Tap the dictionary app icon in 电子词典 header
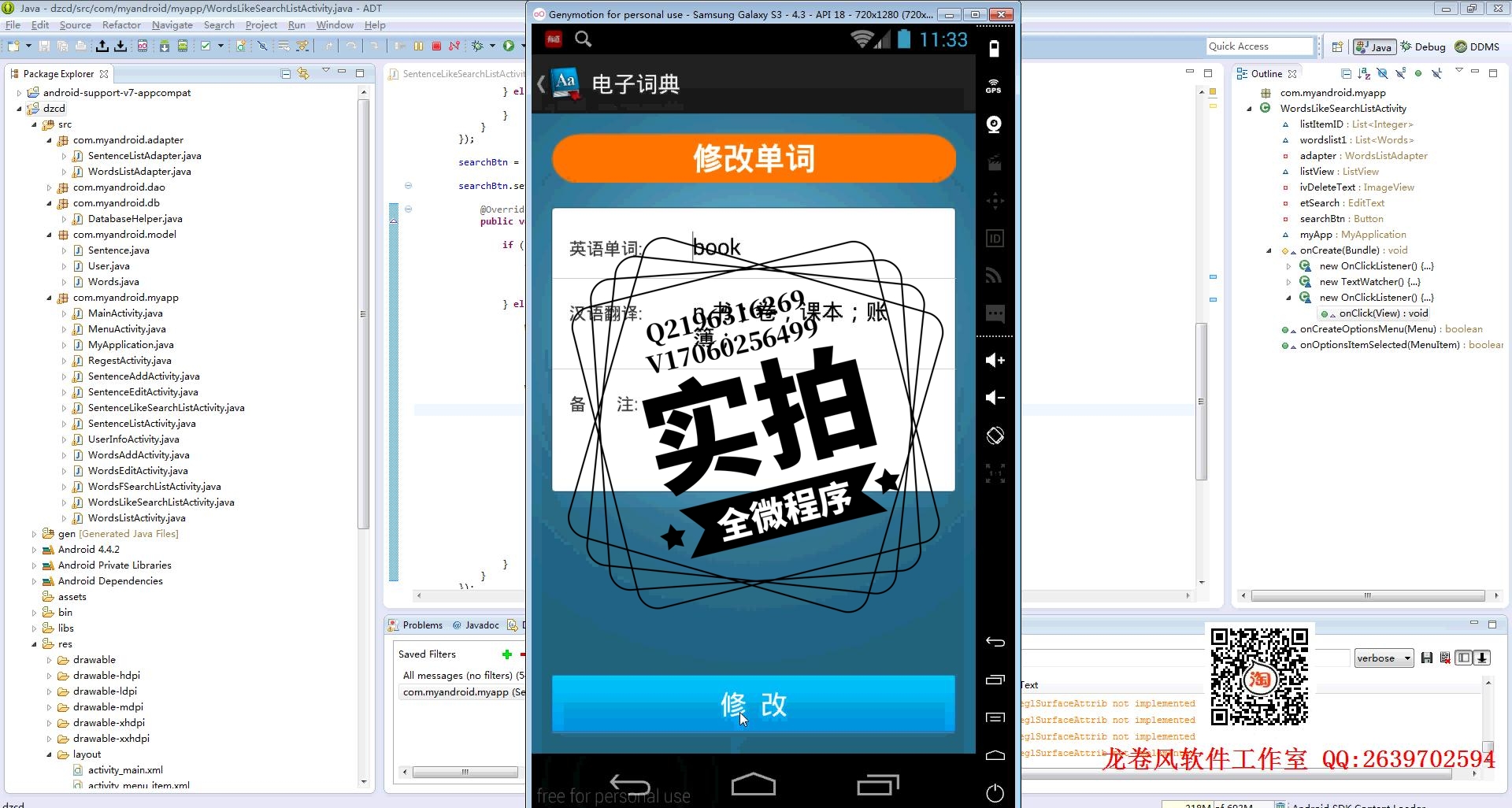 [565, 83]
